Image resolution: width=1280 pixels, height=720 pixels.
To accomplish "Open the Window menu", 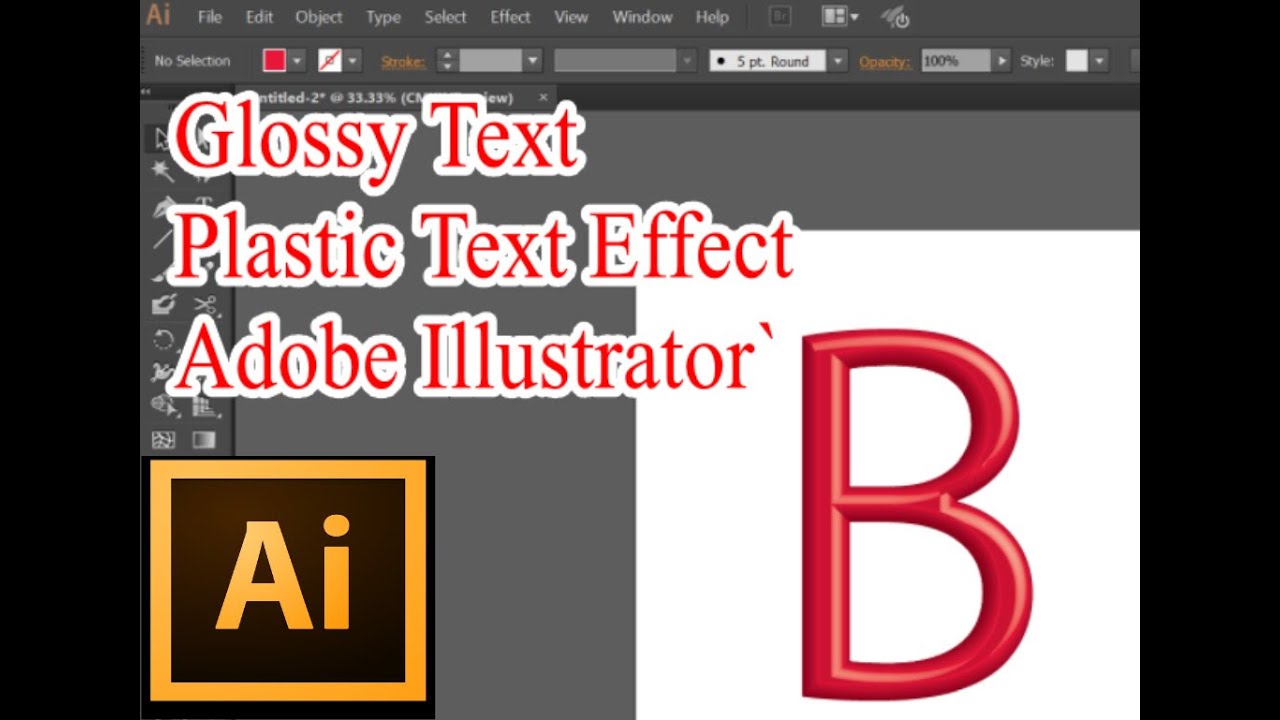I will tap(642, 17).
